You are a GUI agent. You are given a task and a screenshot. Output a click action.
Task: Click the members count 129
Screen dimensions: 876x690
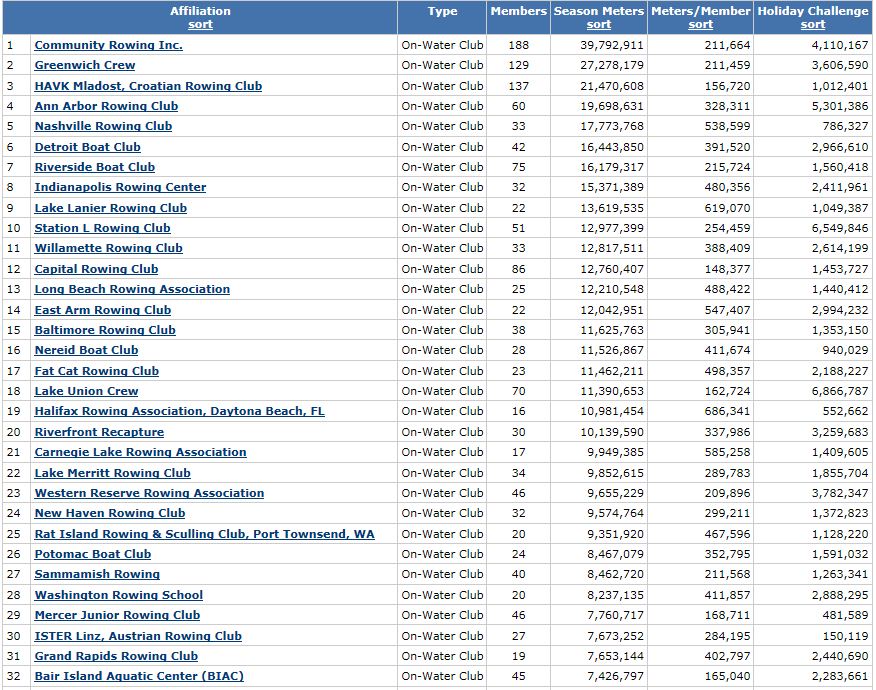[x=518, y=65]
